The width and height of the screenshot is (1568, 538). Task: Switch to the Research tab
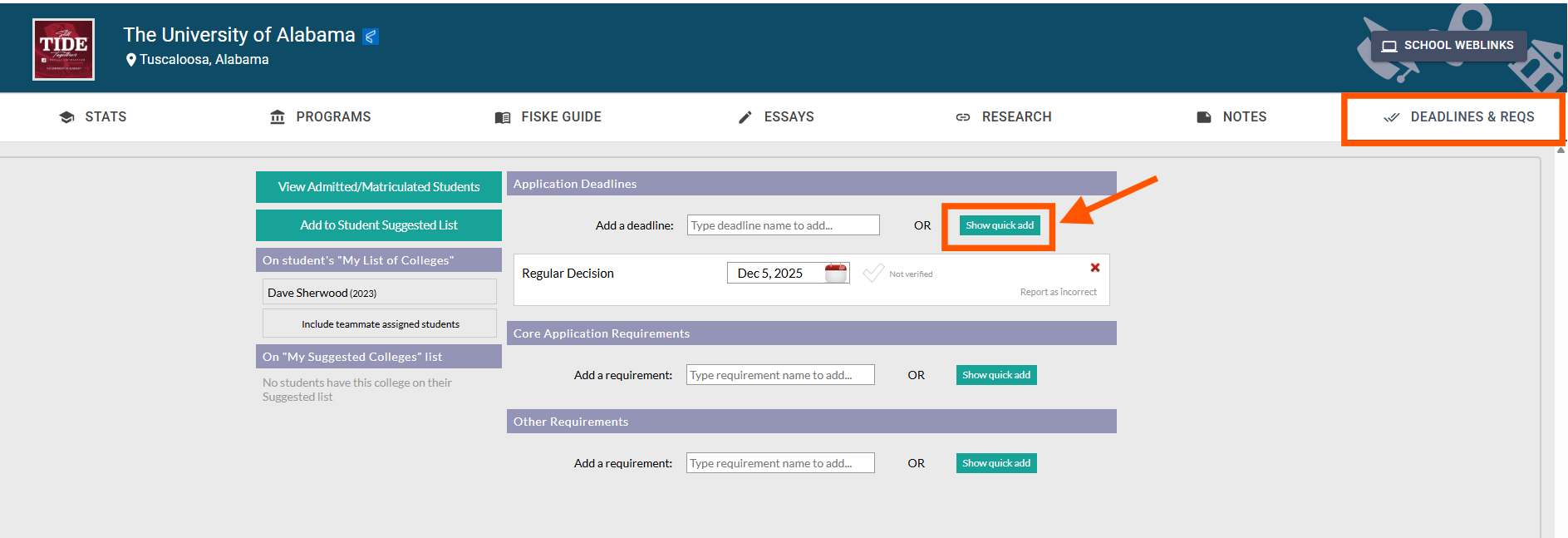pyautogui.click(x=1004, y=117)
